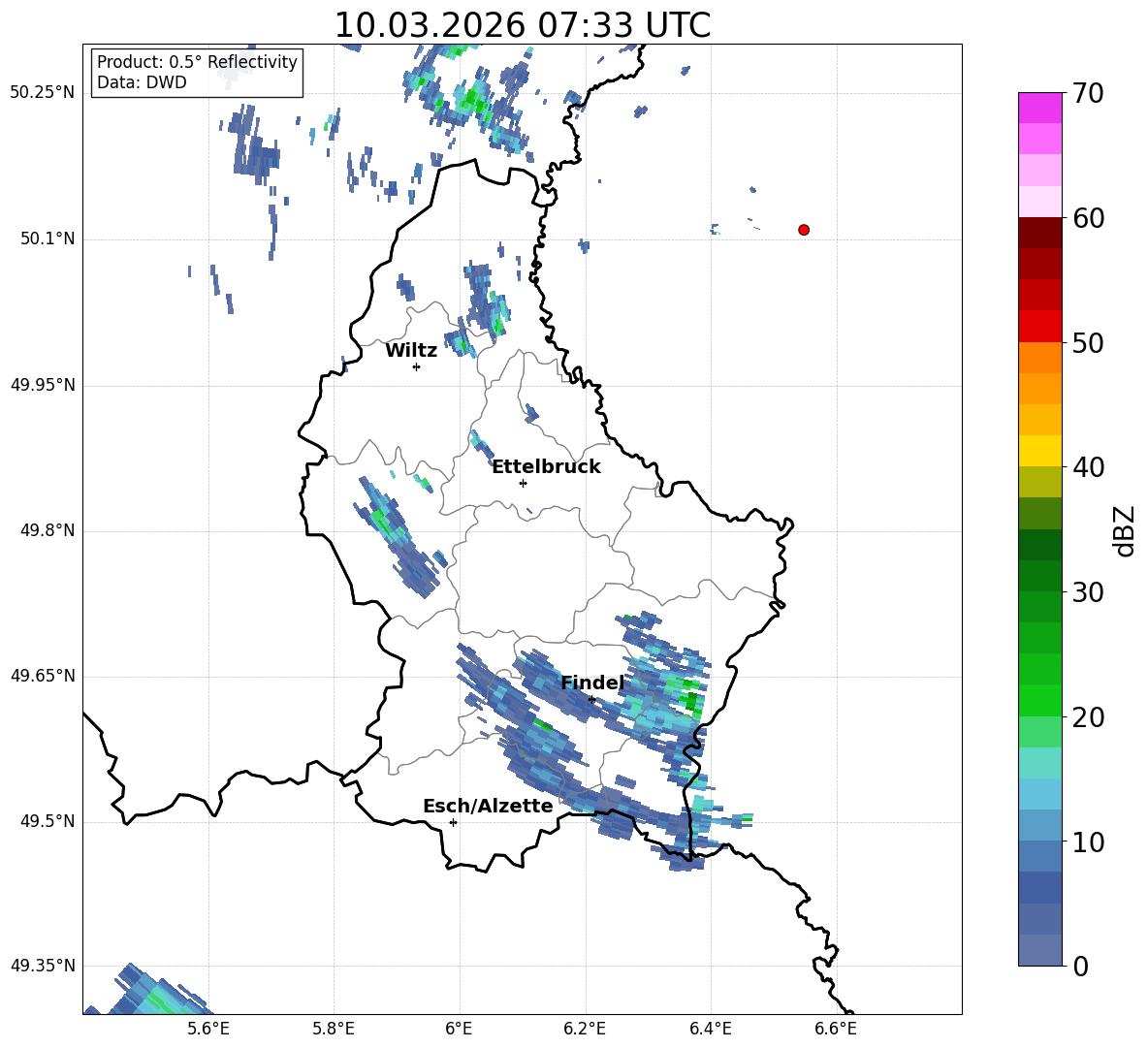Image resolution: width=1148 pixels, height=1048 pixels.
Task: Click the plot title 10.03.2026 07:33 UTC
Action: [522, 25]
